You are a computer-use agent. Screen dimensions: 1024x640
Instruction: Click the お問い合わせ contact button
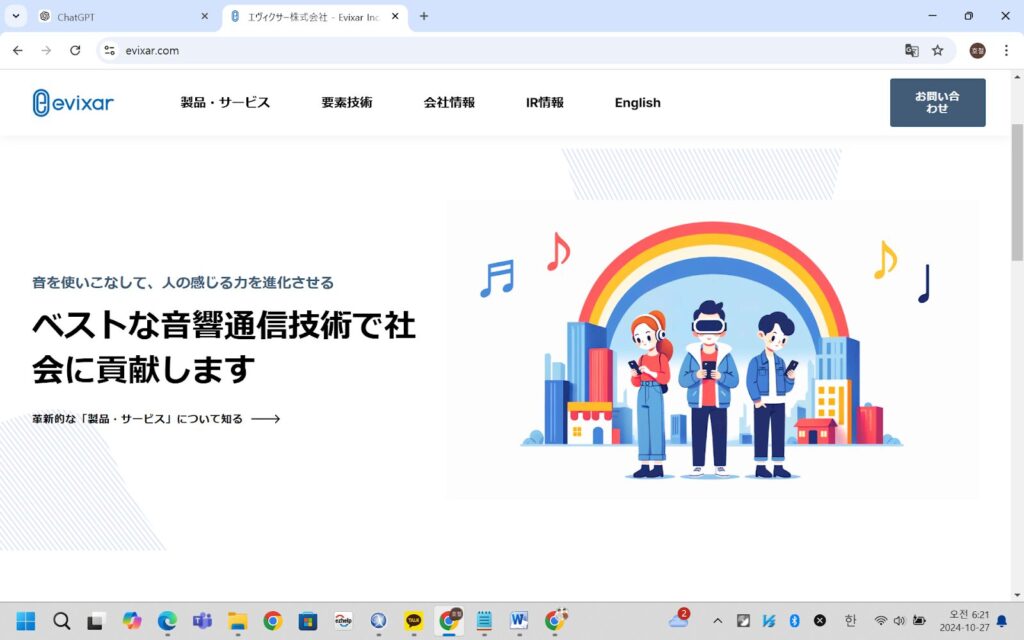coord(937,103)
